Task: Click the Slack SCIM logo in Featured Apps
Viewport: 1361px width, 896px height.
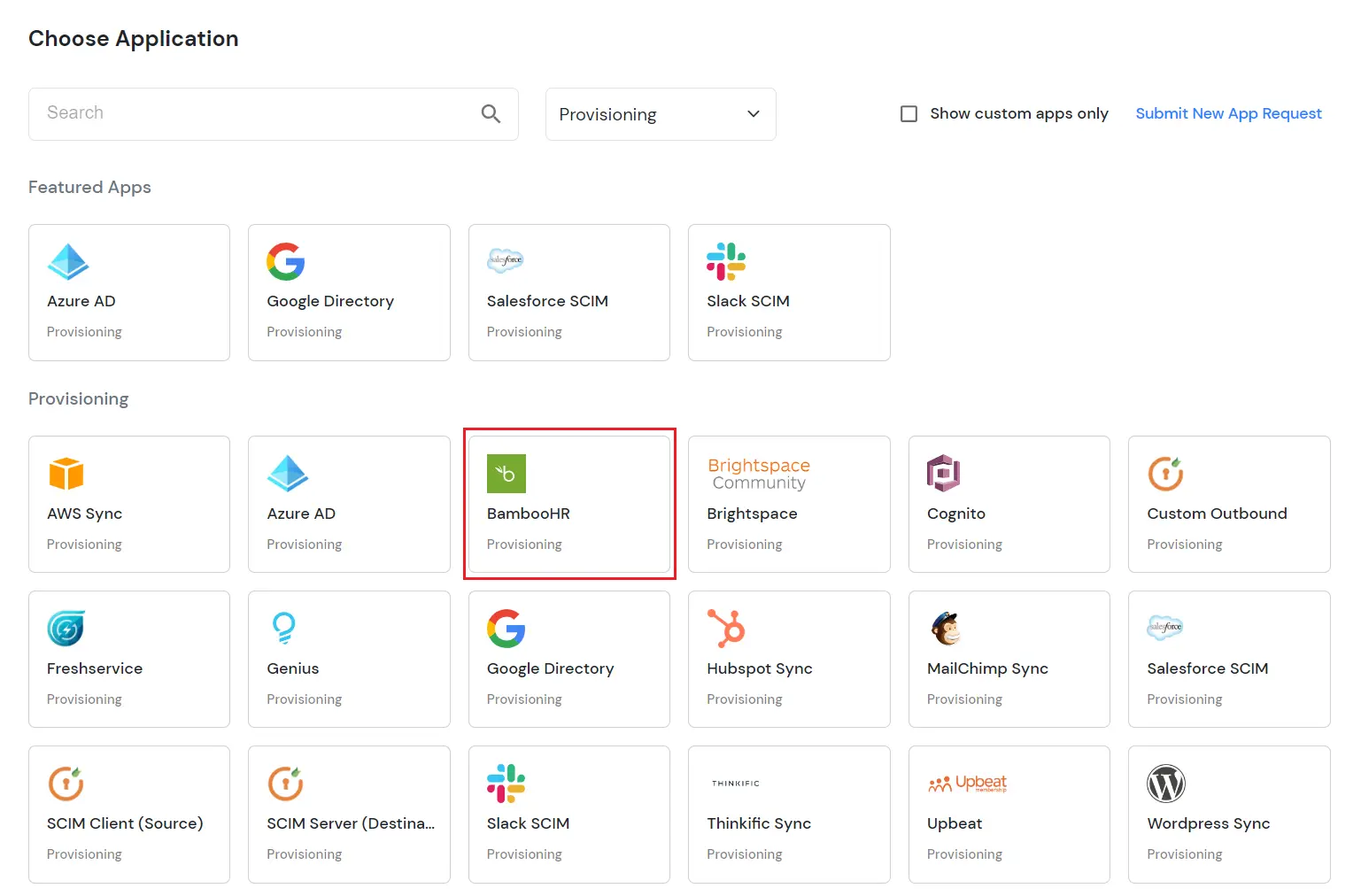Action: 726,261
